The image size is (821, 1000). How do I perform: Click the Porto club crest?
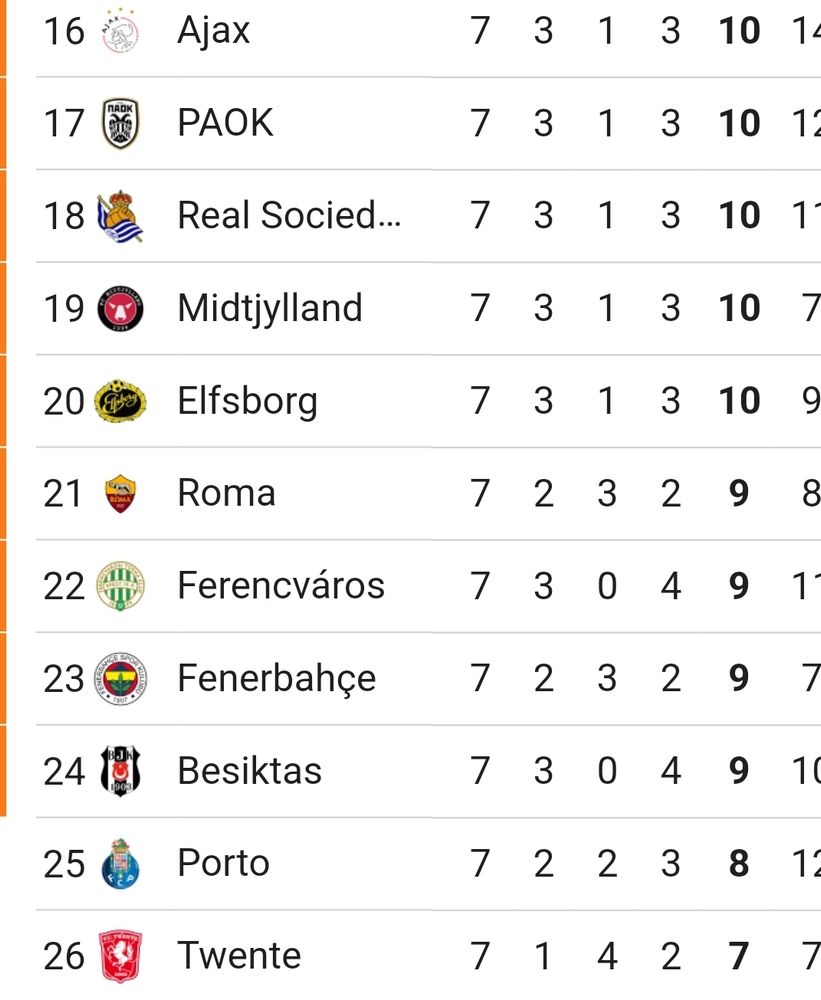pyautogui.click(x=120, y=864)
